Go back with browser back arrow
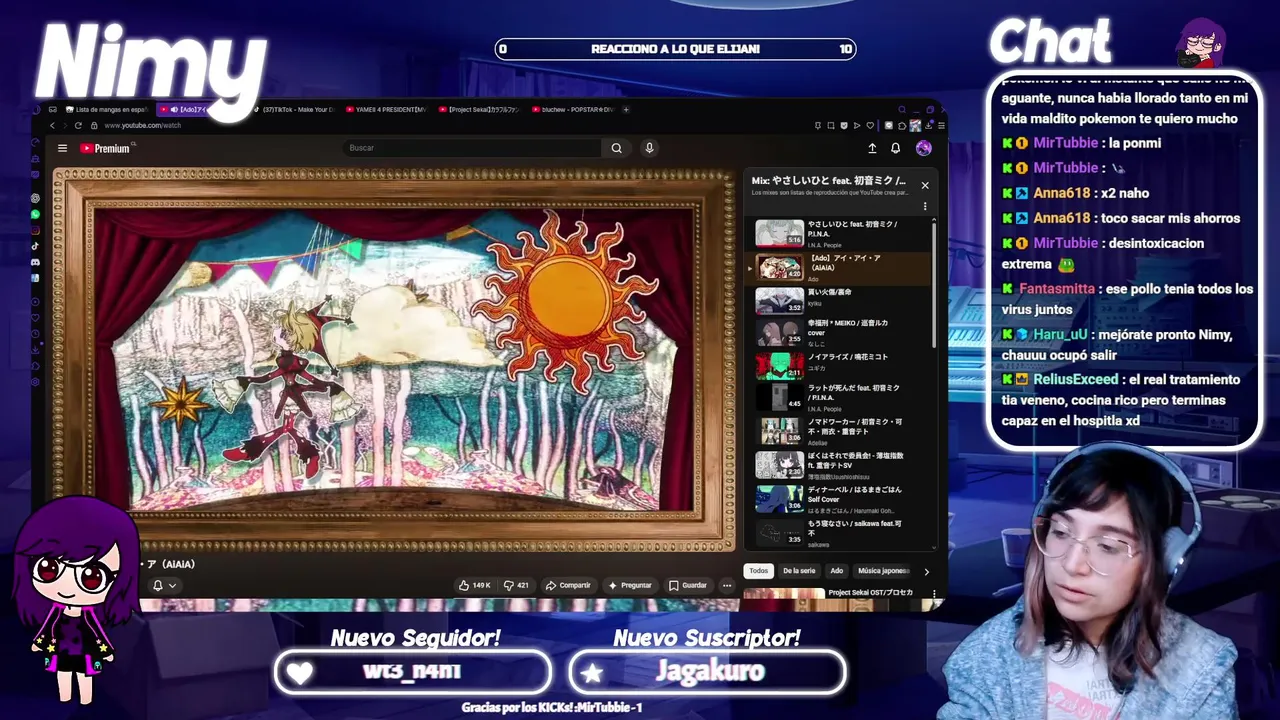Viewport: 1280px width, 720px height. point(52,125)
